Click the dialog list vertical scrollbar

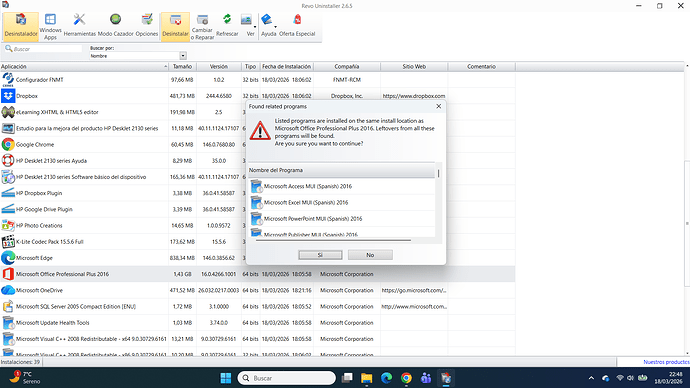(438, 173)
